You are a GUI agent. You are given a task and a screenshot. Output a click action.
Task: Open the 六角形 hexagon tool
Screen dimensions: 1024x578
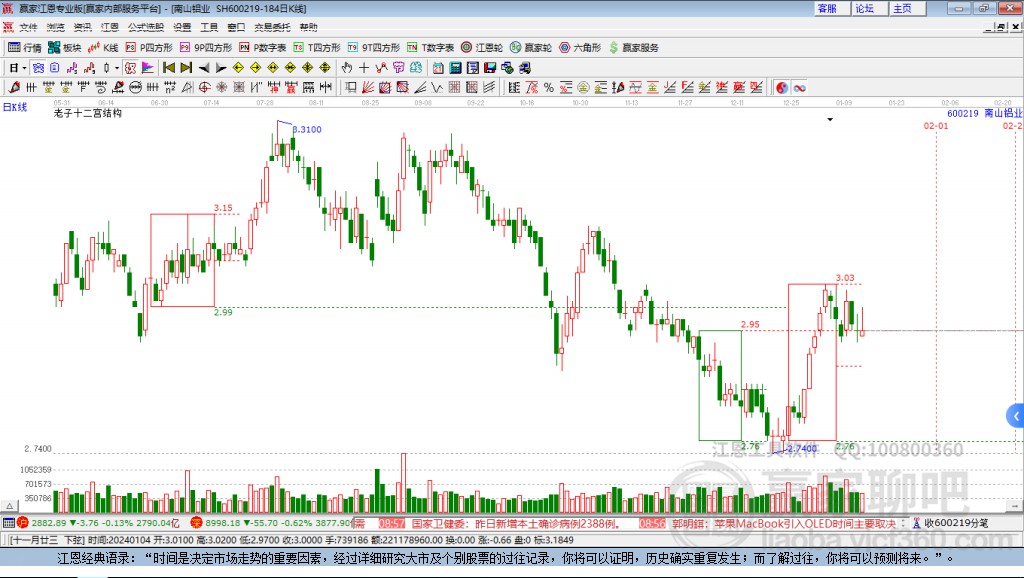580,48
